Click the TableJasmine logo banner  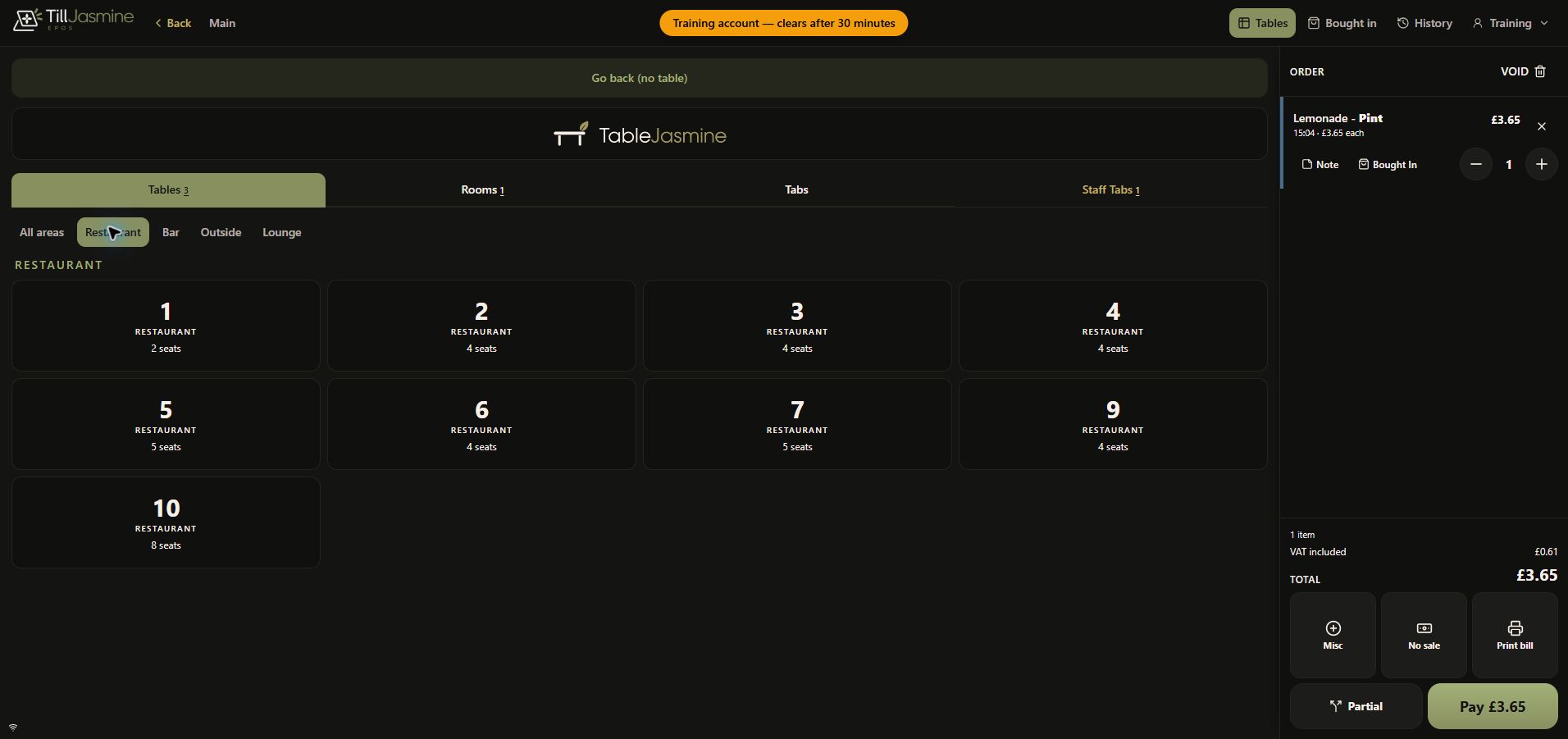click(640, 135)
